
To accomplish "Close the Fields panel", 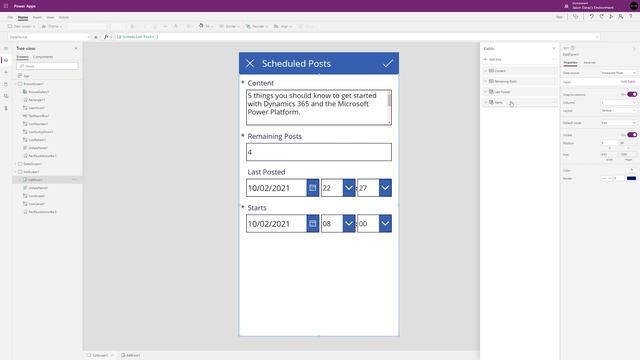I will 554,48.
